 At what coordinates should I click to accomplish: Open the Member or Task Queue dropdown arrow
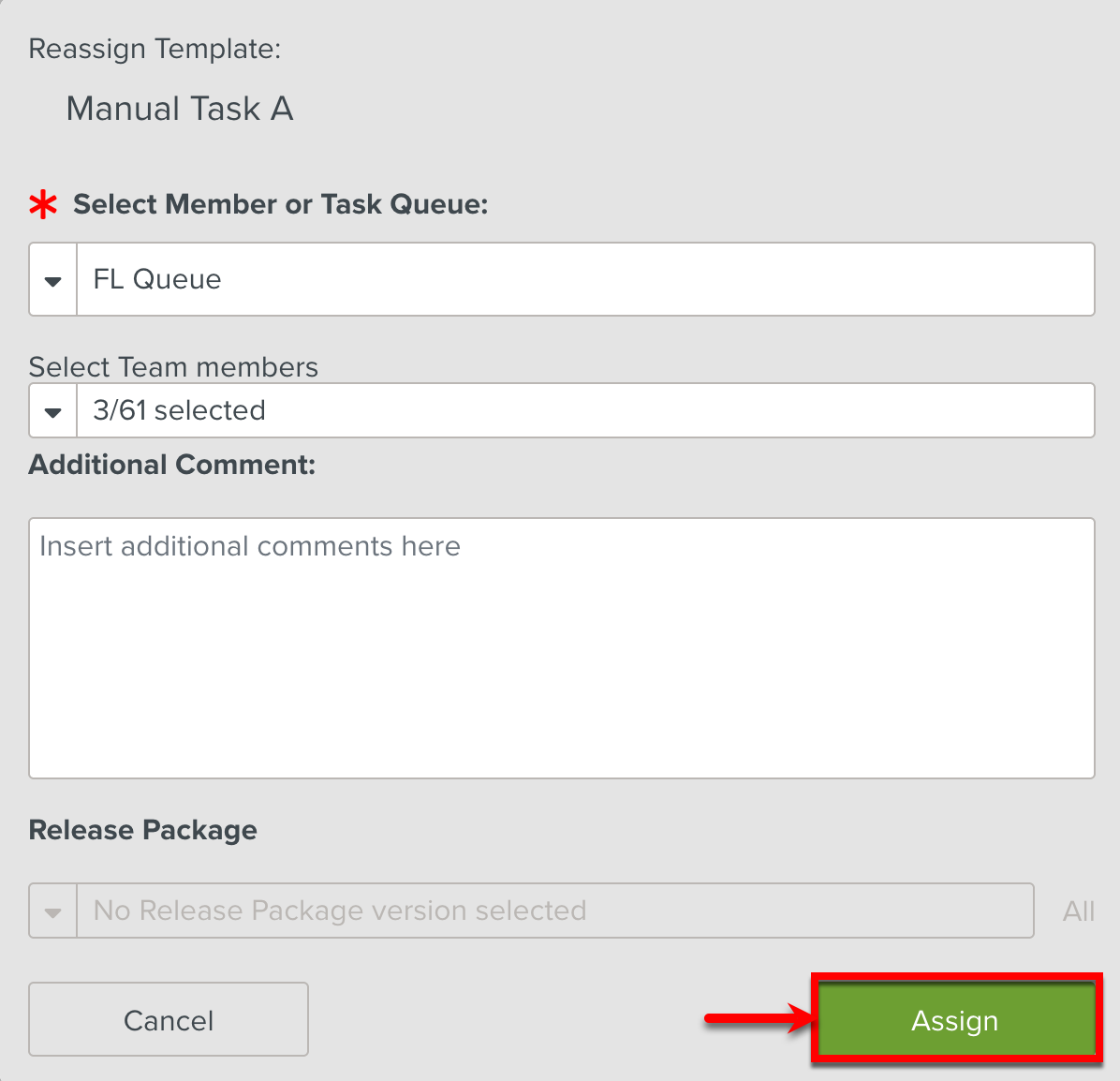53,280
